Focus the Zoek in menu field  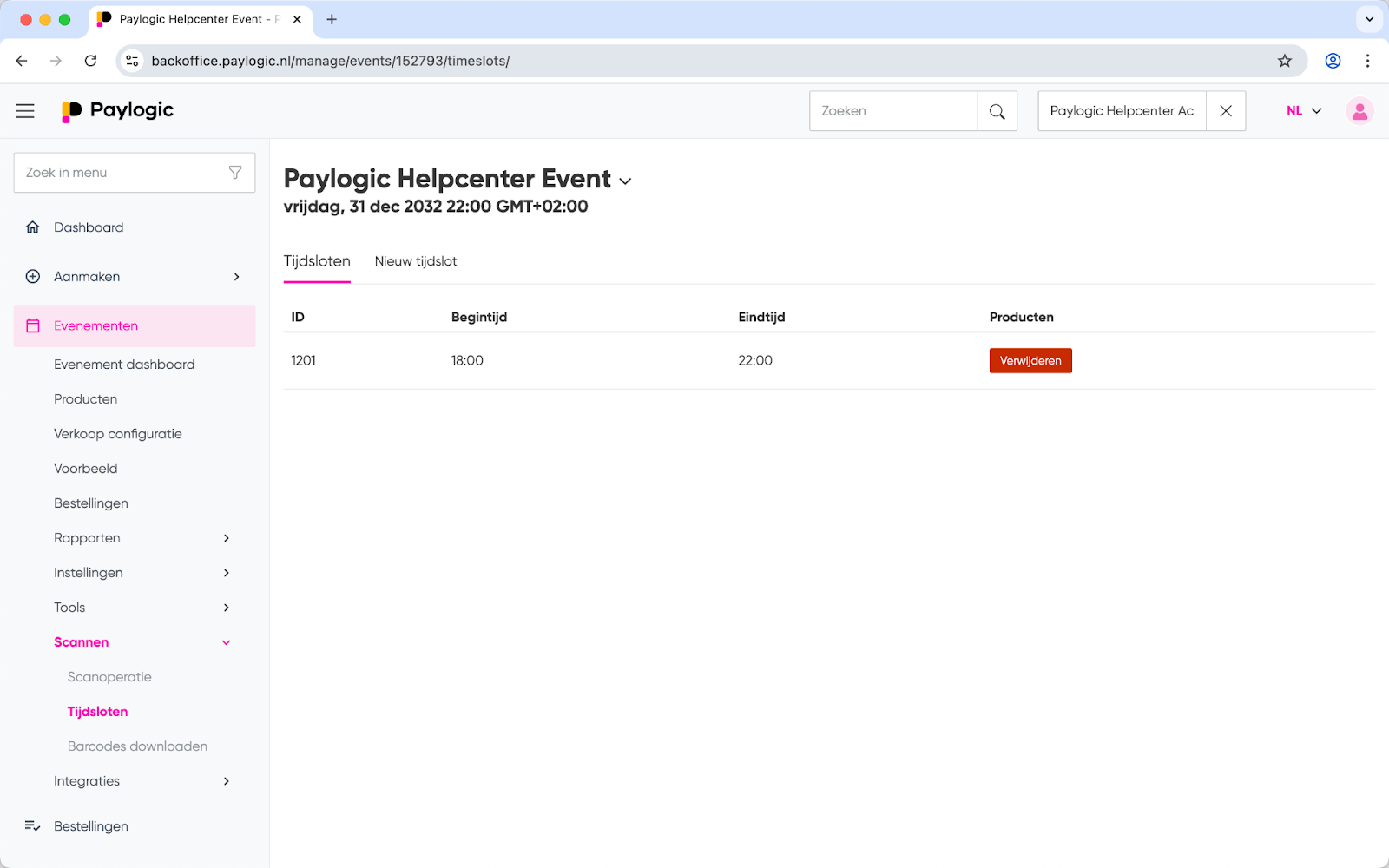(135, 173)
